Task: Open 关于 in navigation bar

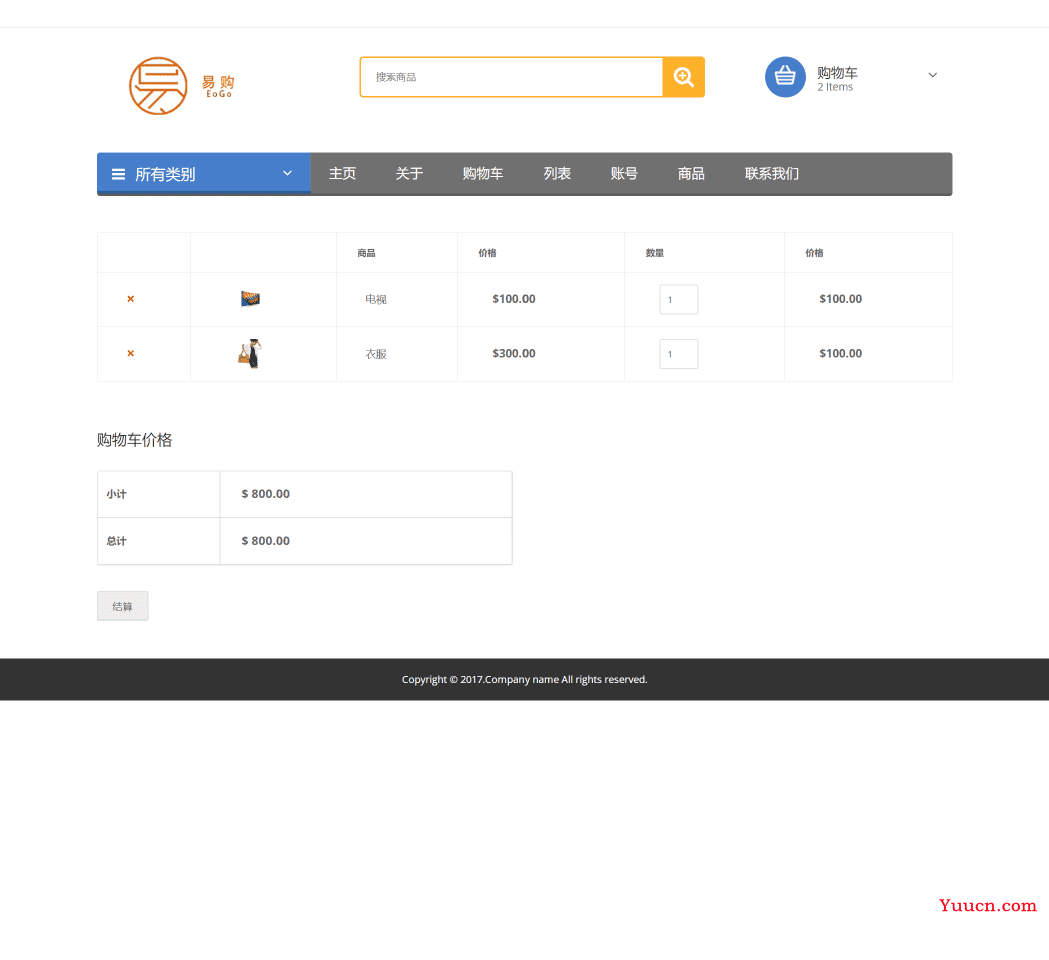Action: click(409, 174)
